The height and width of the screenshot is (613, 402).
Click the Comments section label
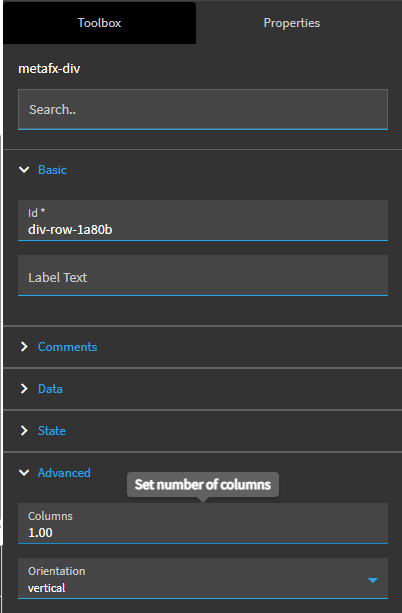[x=67, y=347]
